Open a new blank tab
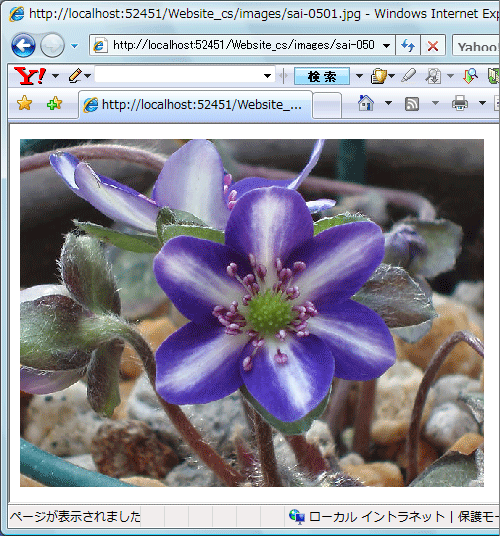 tap(327, 106)
